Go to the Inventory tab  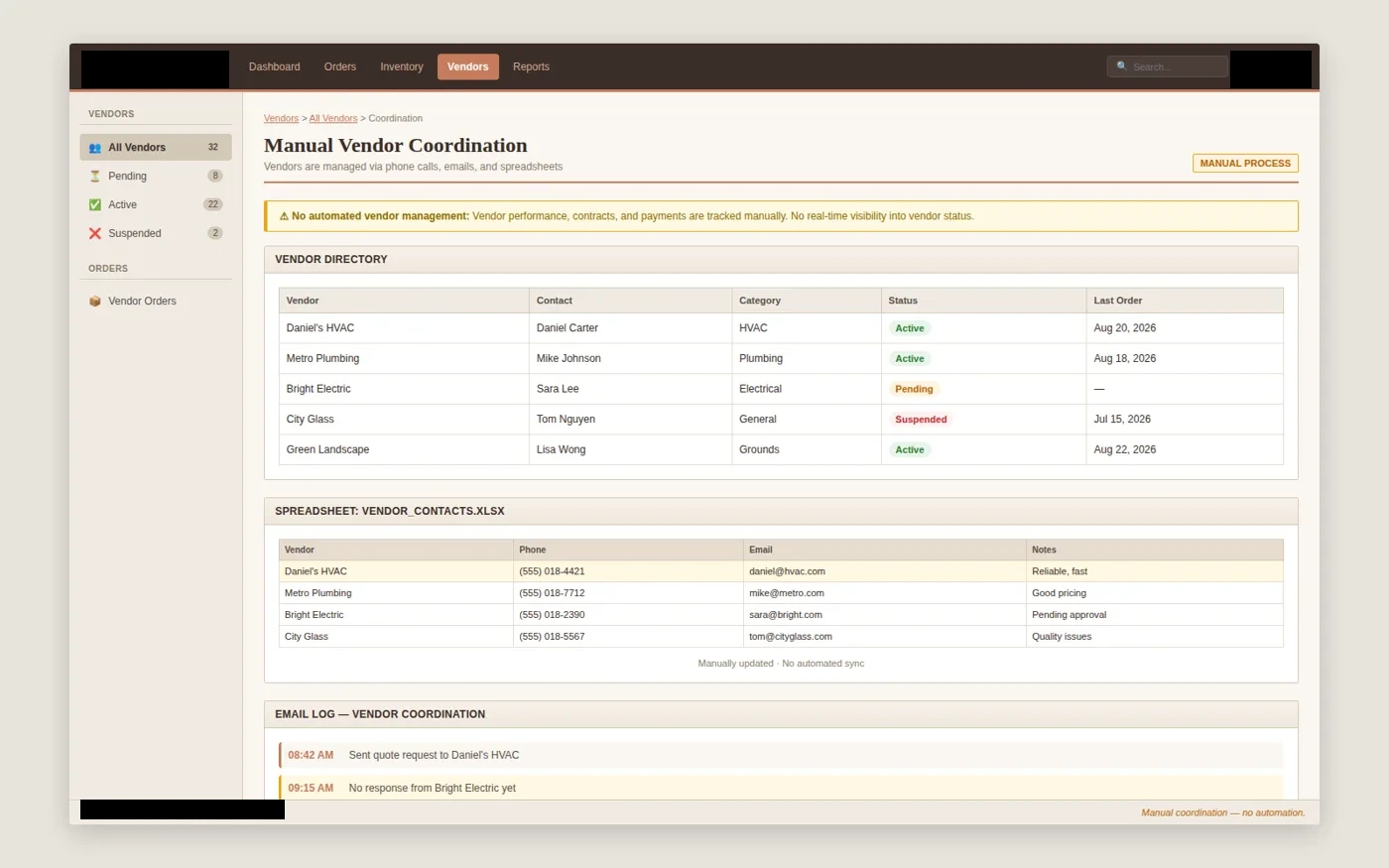(401, 66)
